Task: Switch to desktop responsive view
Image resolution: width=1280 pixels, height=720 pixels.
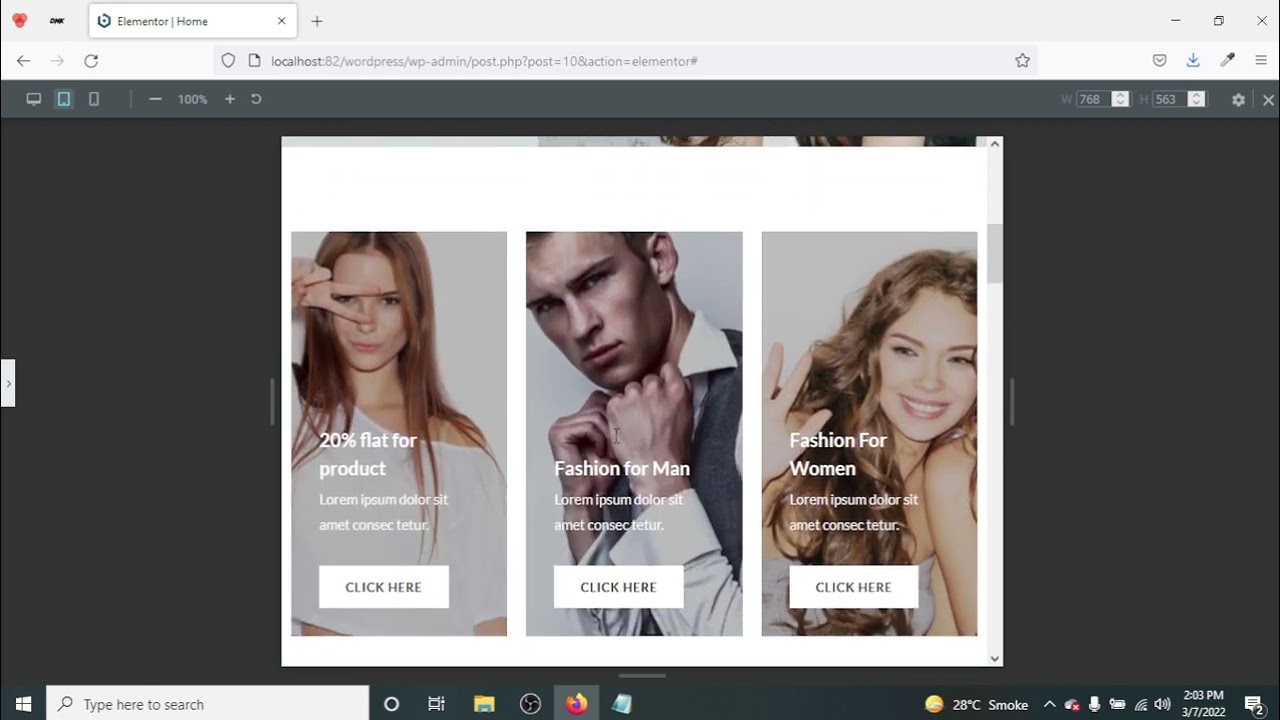Action: point(33,99)
